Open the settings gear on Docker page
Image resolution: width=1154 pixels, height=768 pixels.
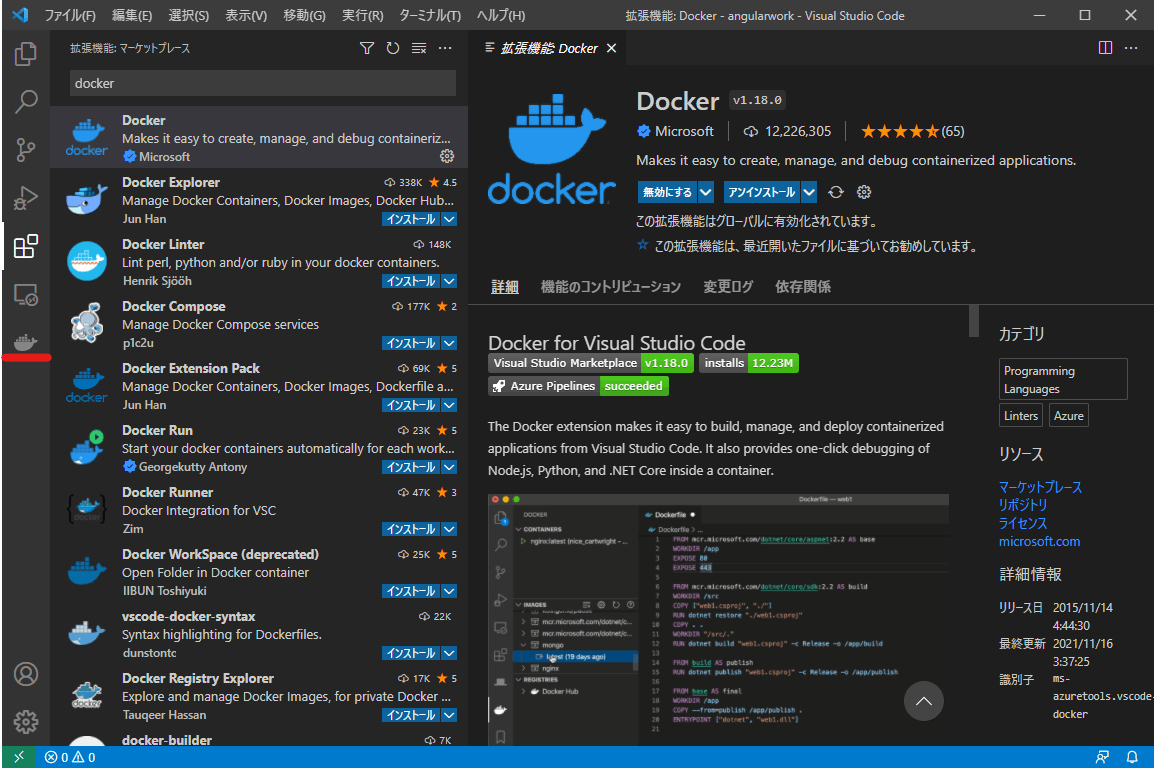click(864, 192)
